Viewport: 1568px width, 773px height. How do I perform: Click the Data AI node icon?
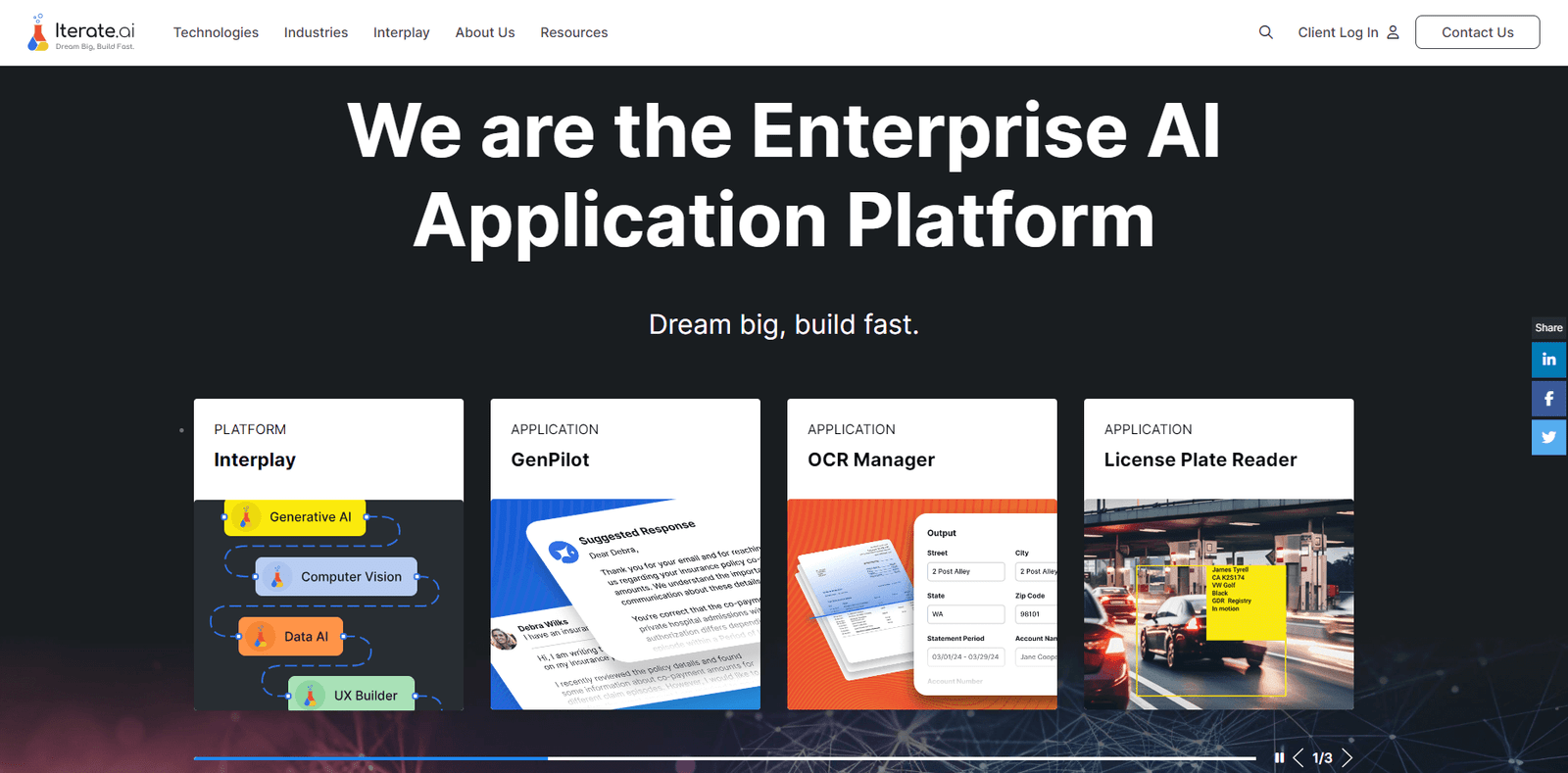click(261, 637)
